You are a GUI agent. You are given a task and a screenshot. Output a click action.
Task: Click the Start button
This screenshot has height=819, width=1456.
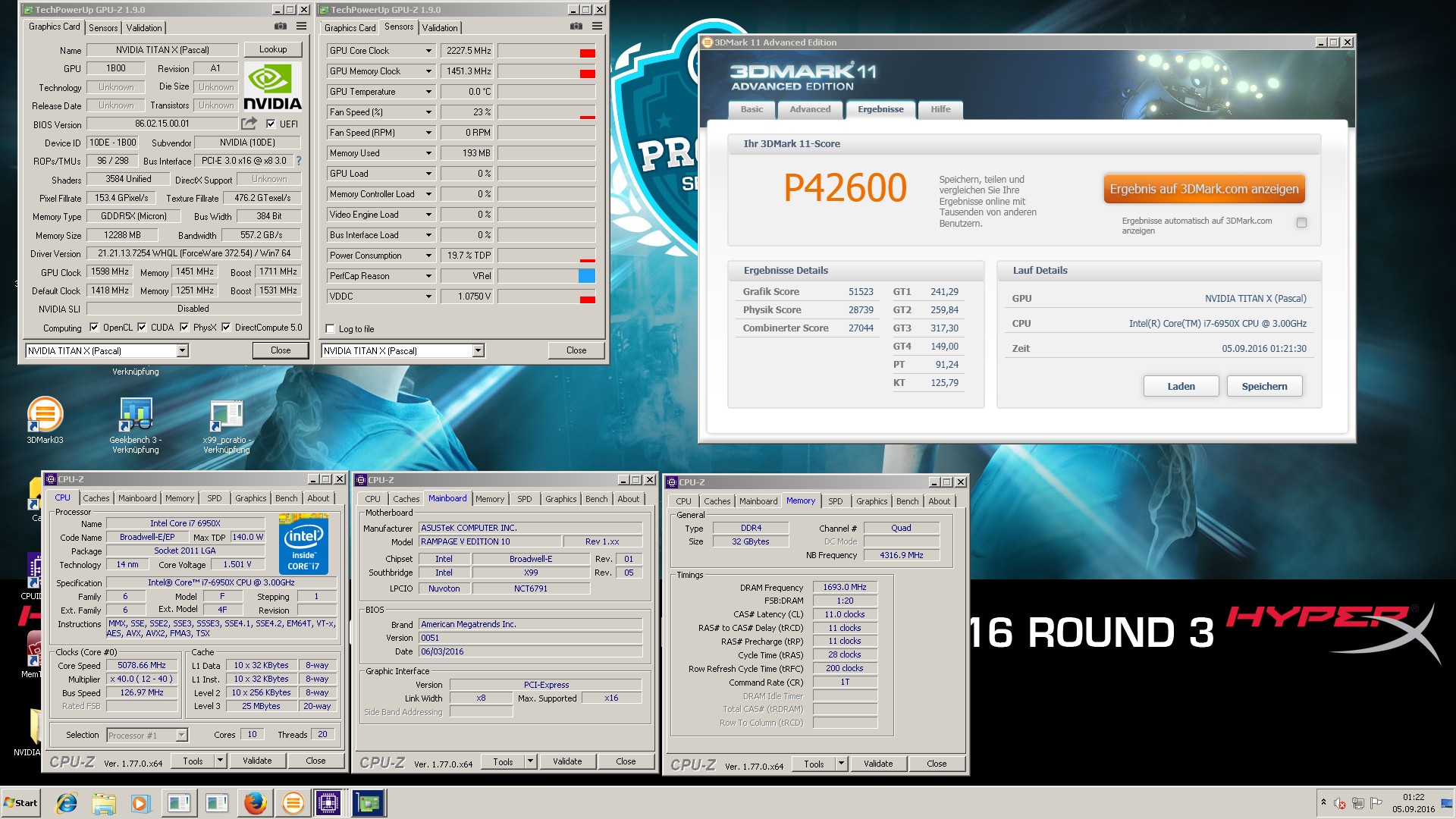21,803
